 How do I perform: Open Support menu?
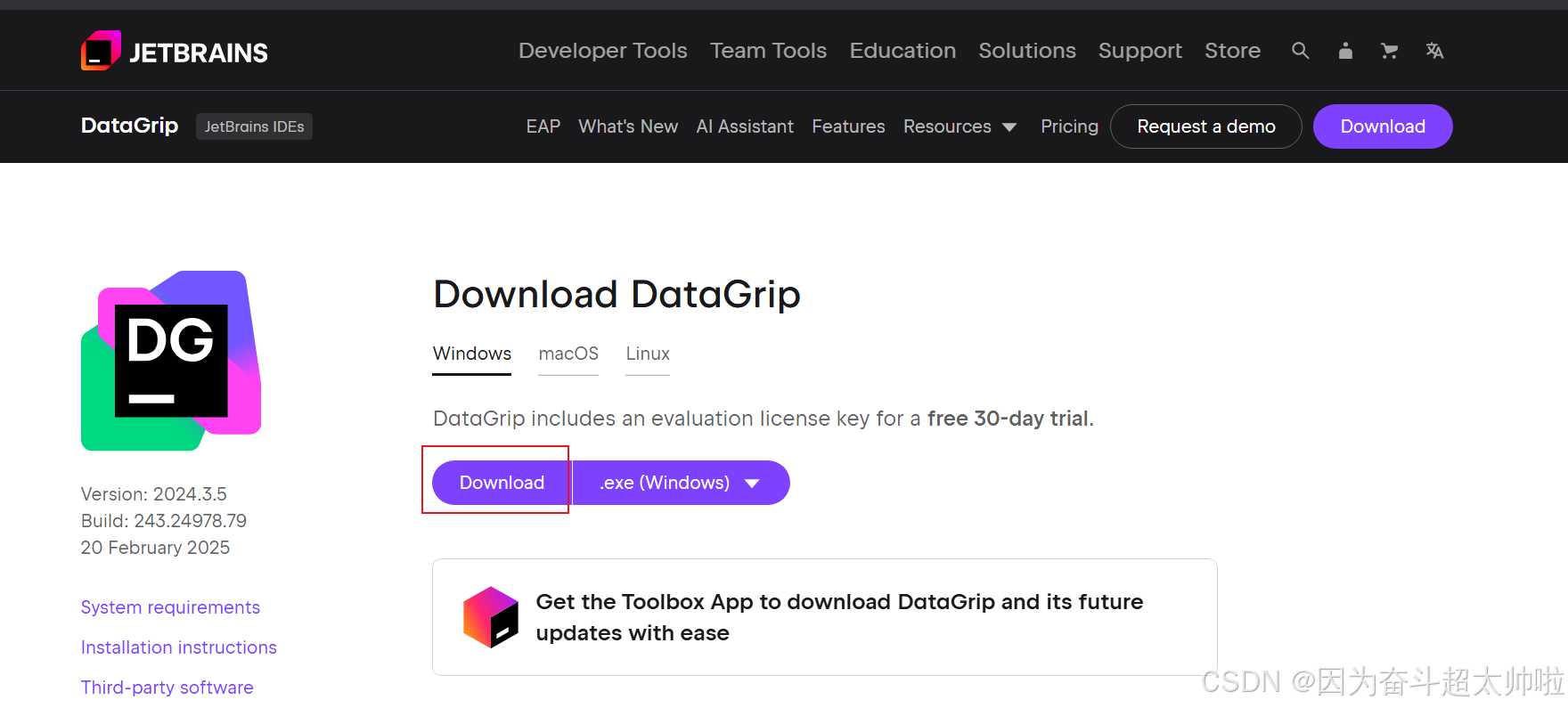(x=1140, y=51)
